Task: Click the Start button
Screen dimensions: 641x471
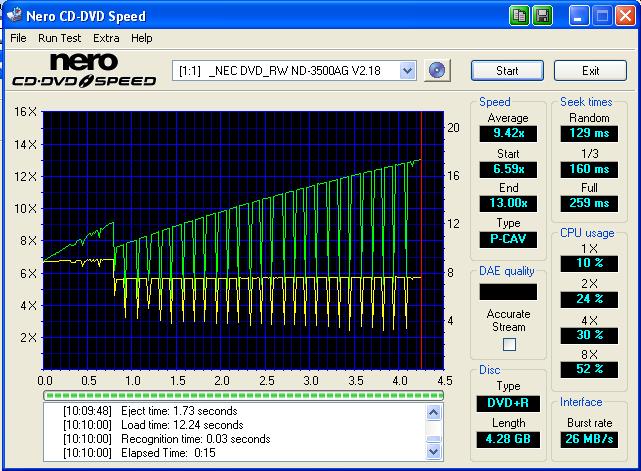Action: tap(507, 71)
